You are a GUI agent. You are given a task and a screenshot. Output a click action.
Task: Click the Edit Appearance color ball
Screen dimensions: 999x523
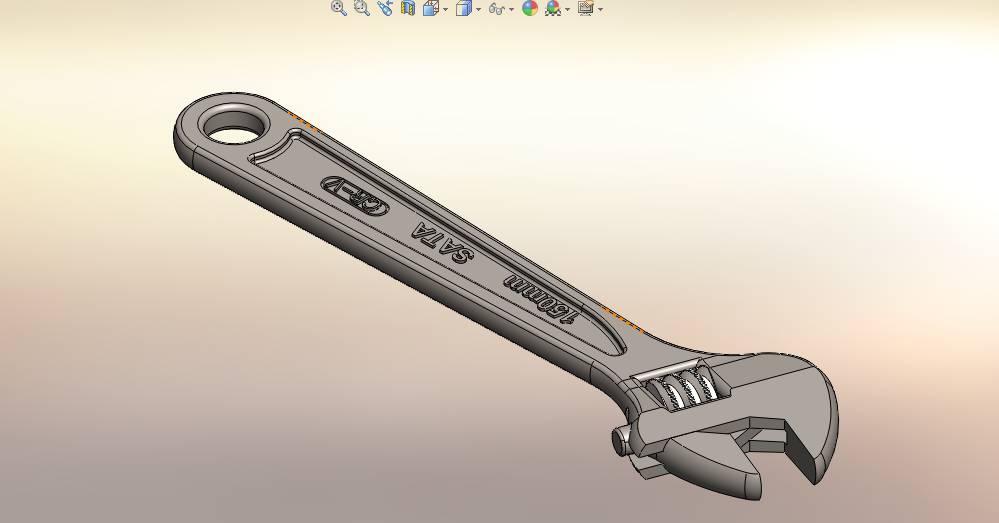tap(530, 8)
